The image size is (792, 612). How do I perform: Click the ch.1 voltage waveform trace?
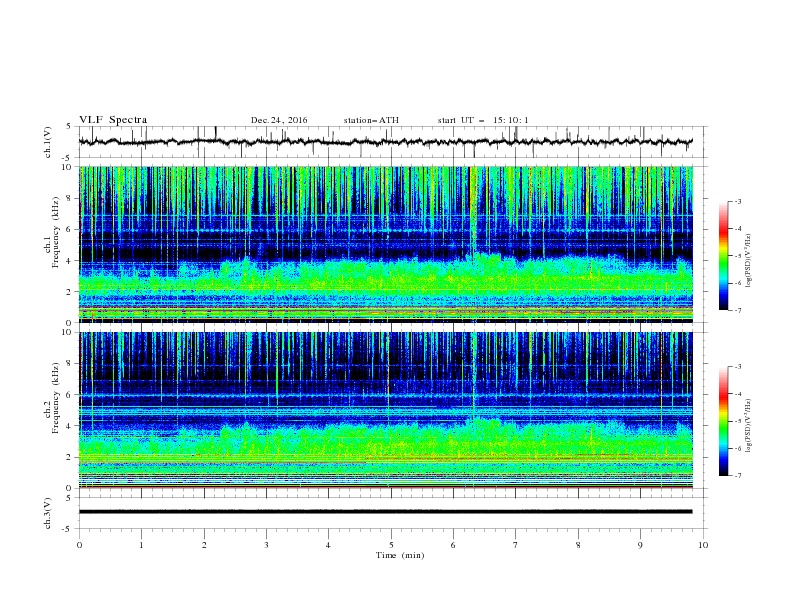click(x=386, y=142)
